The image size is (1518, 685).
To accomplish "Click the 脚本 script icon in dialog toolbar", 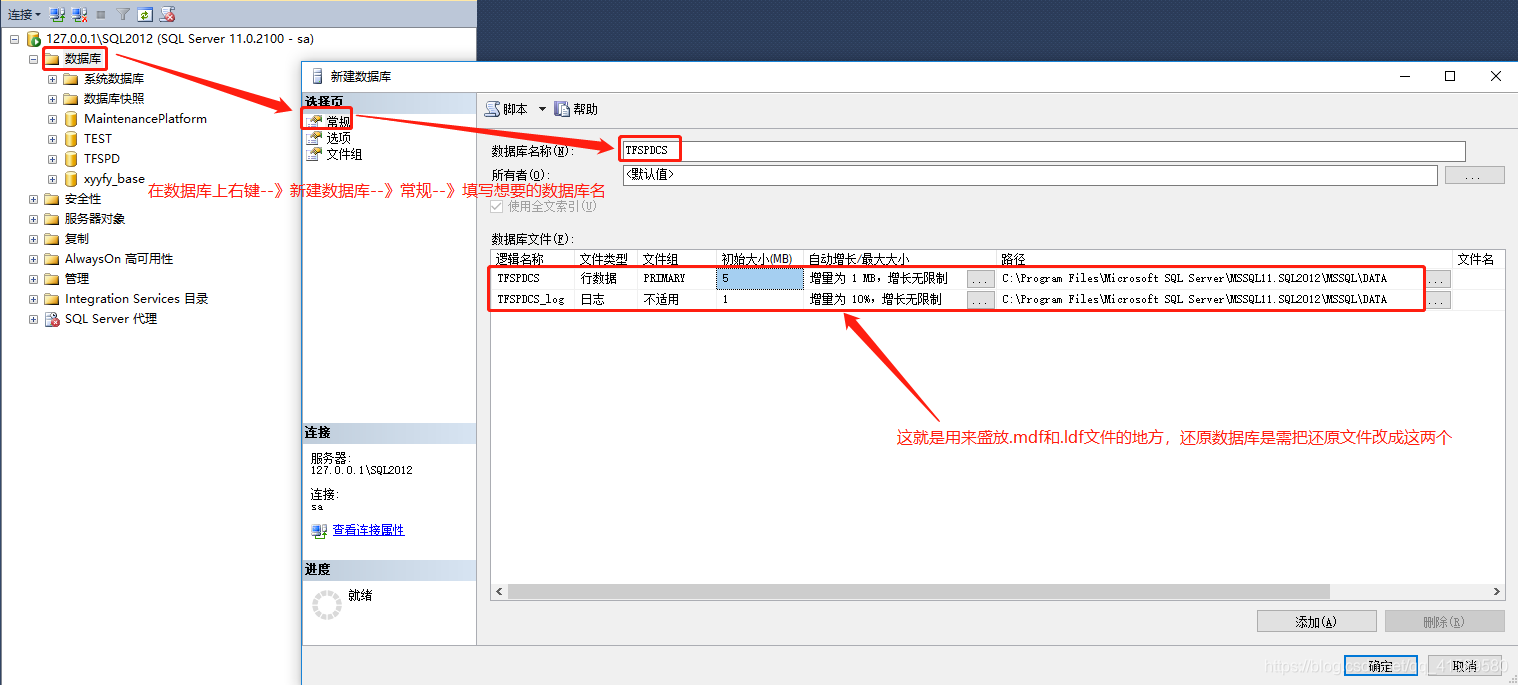I will [x=493, y=109].
